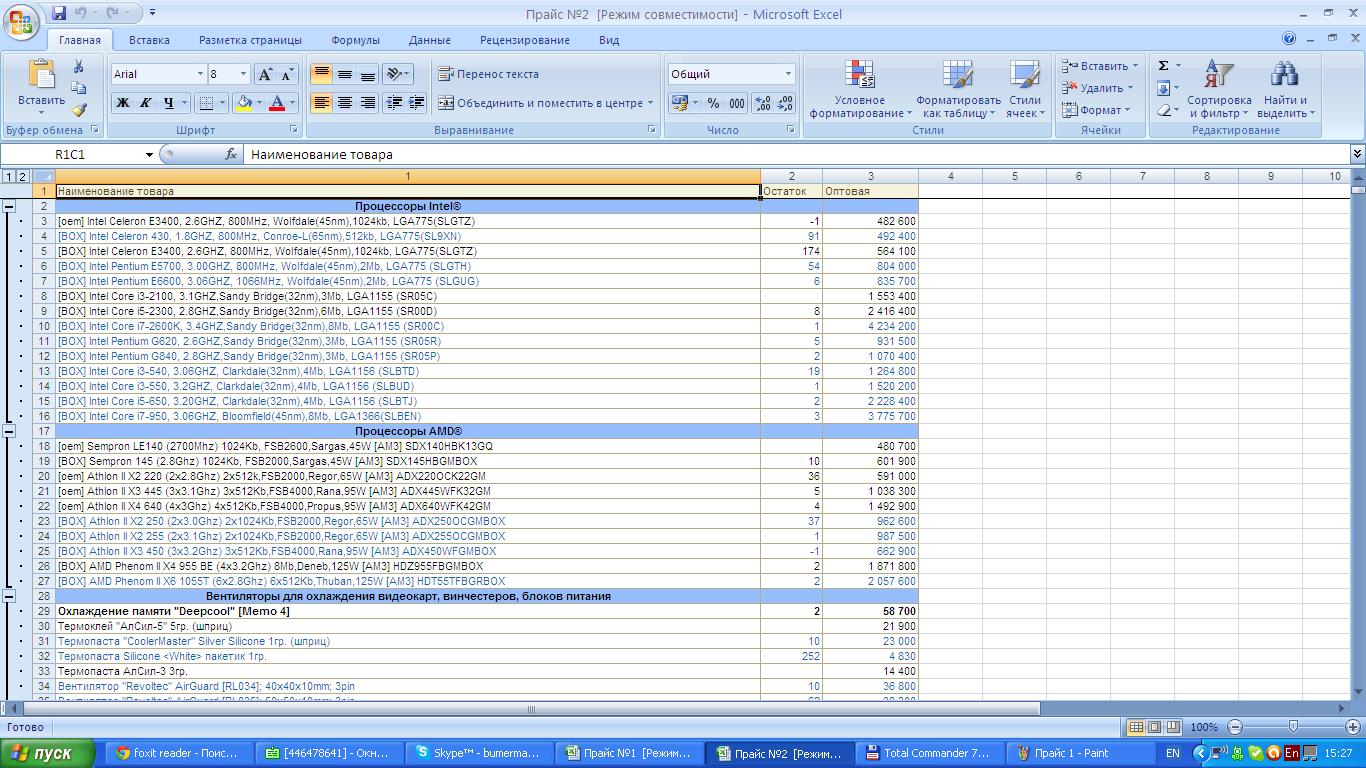This screenshot has width=1366, height=768.
Task: Click the AutoSum sigma icon
Action: pyautogui.click(x=1163, y=66)
